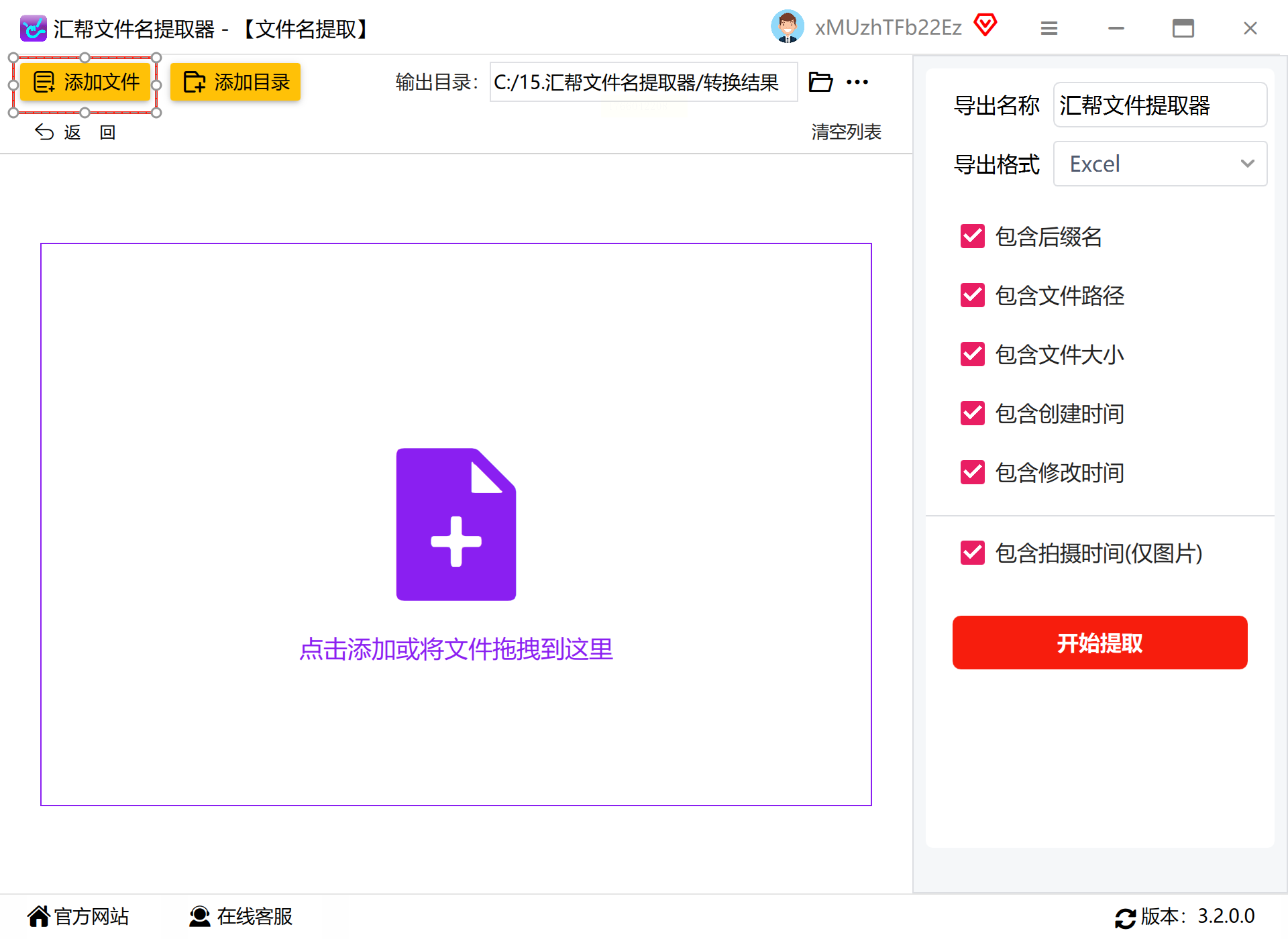Click the VIP diamond icon beside the username
Screen dimensions: 1288x939
coord(985,25)
